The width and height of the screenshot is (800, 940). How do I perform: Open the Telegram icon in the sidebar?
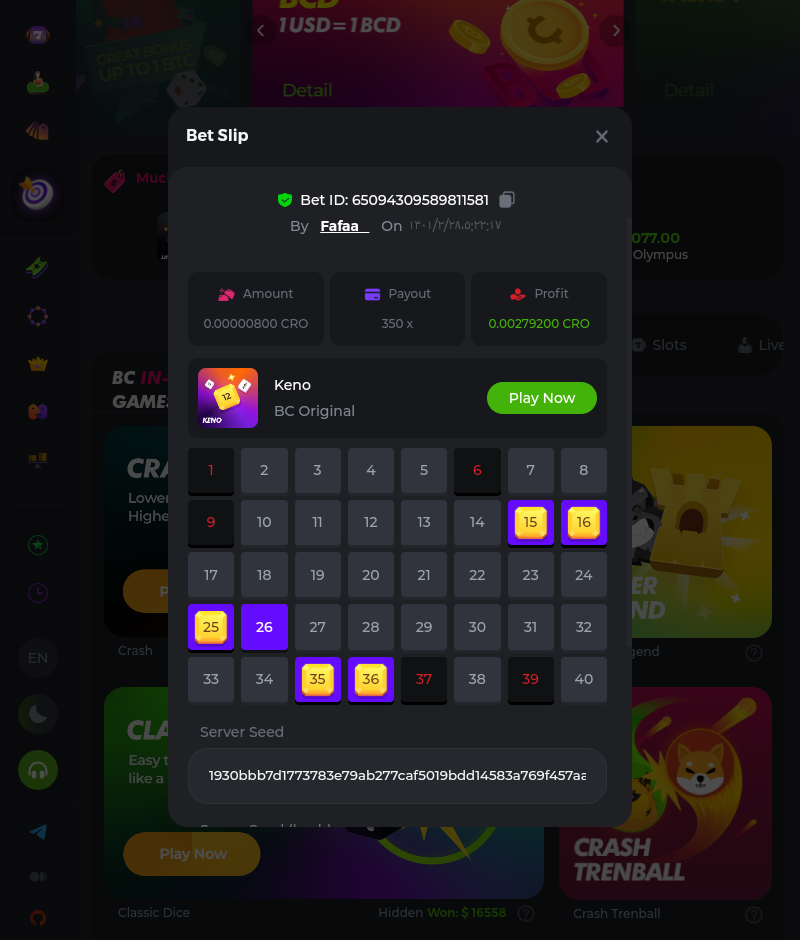38,831
